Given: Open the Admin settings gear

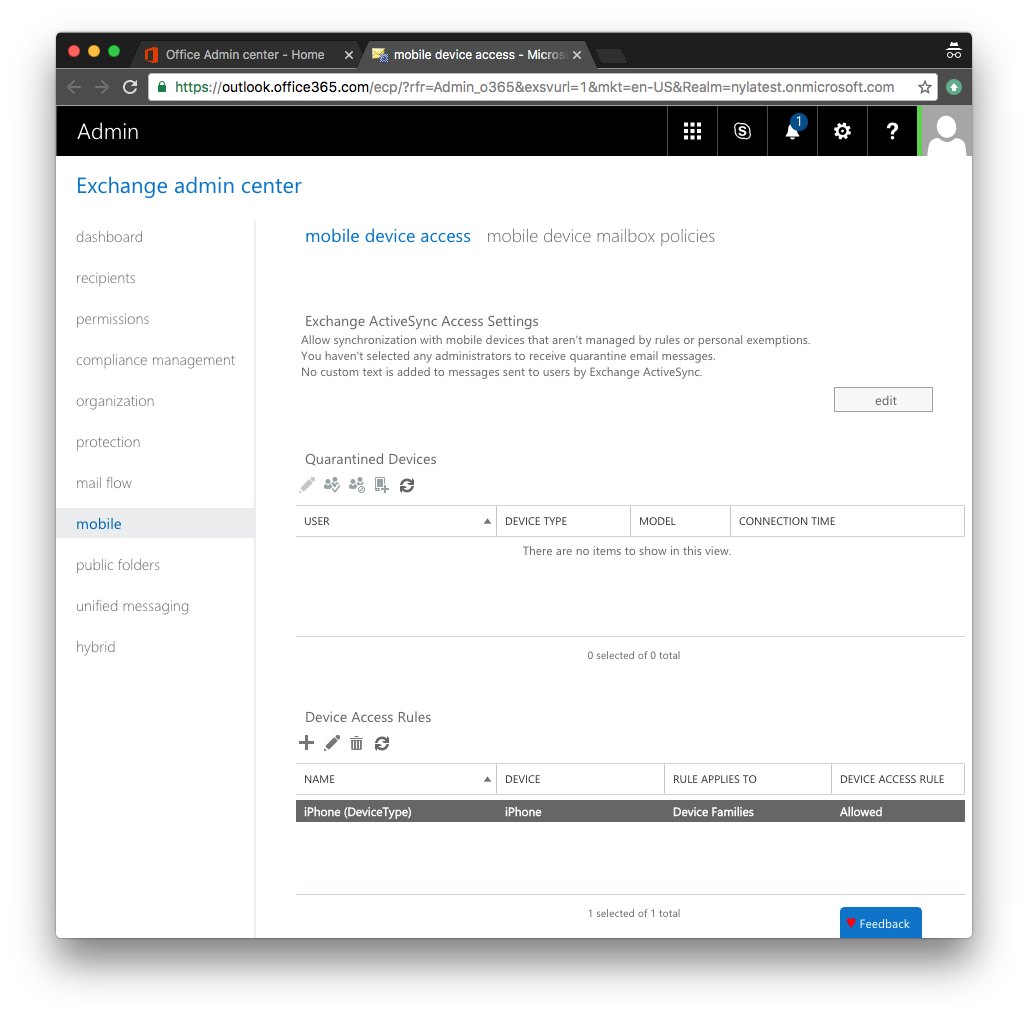Looking at the screenshot, I should point(842,131).
